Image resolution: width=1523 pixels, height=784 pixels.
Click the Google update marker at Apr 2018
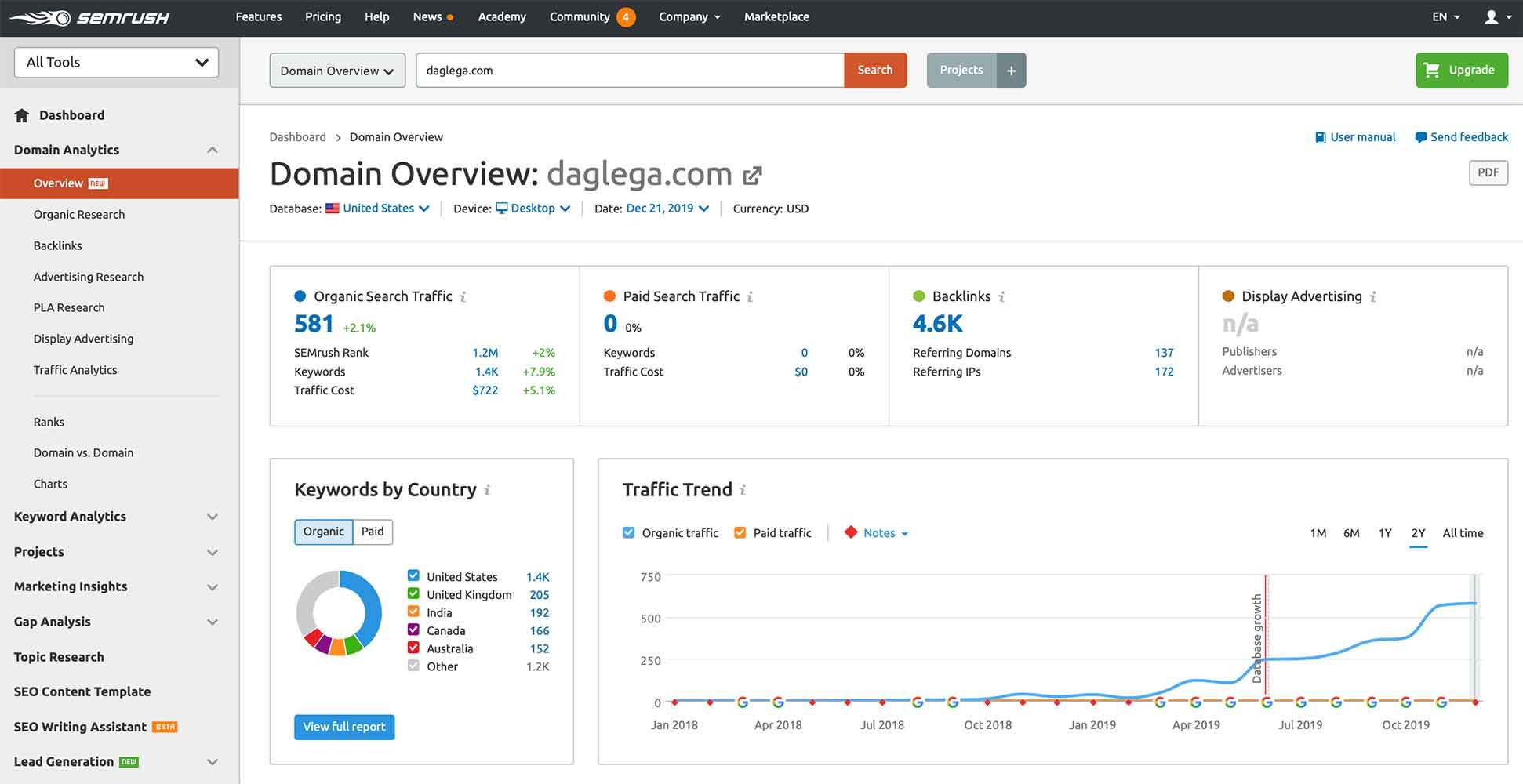pos(778,702)
